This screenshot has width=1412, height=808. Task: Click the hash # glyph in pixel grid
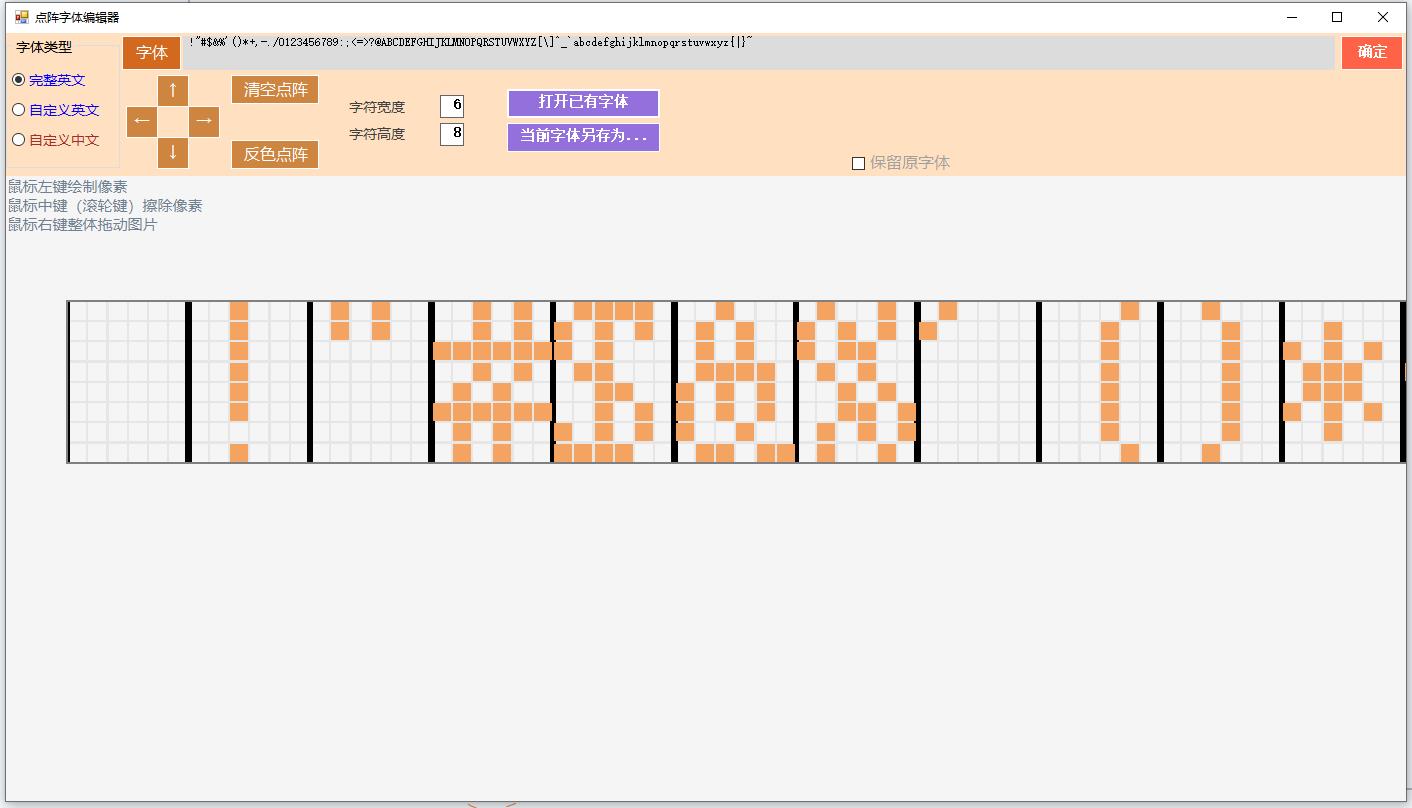(492, 381)
